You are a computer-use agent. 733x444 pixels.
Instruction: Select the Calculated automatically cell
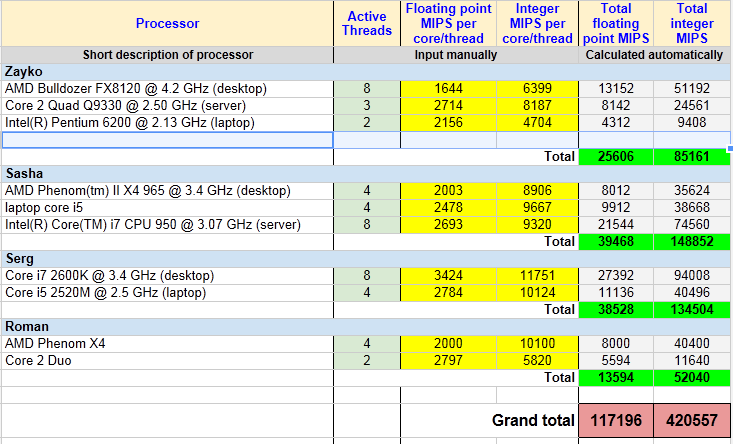click(x=654, y=55)
